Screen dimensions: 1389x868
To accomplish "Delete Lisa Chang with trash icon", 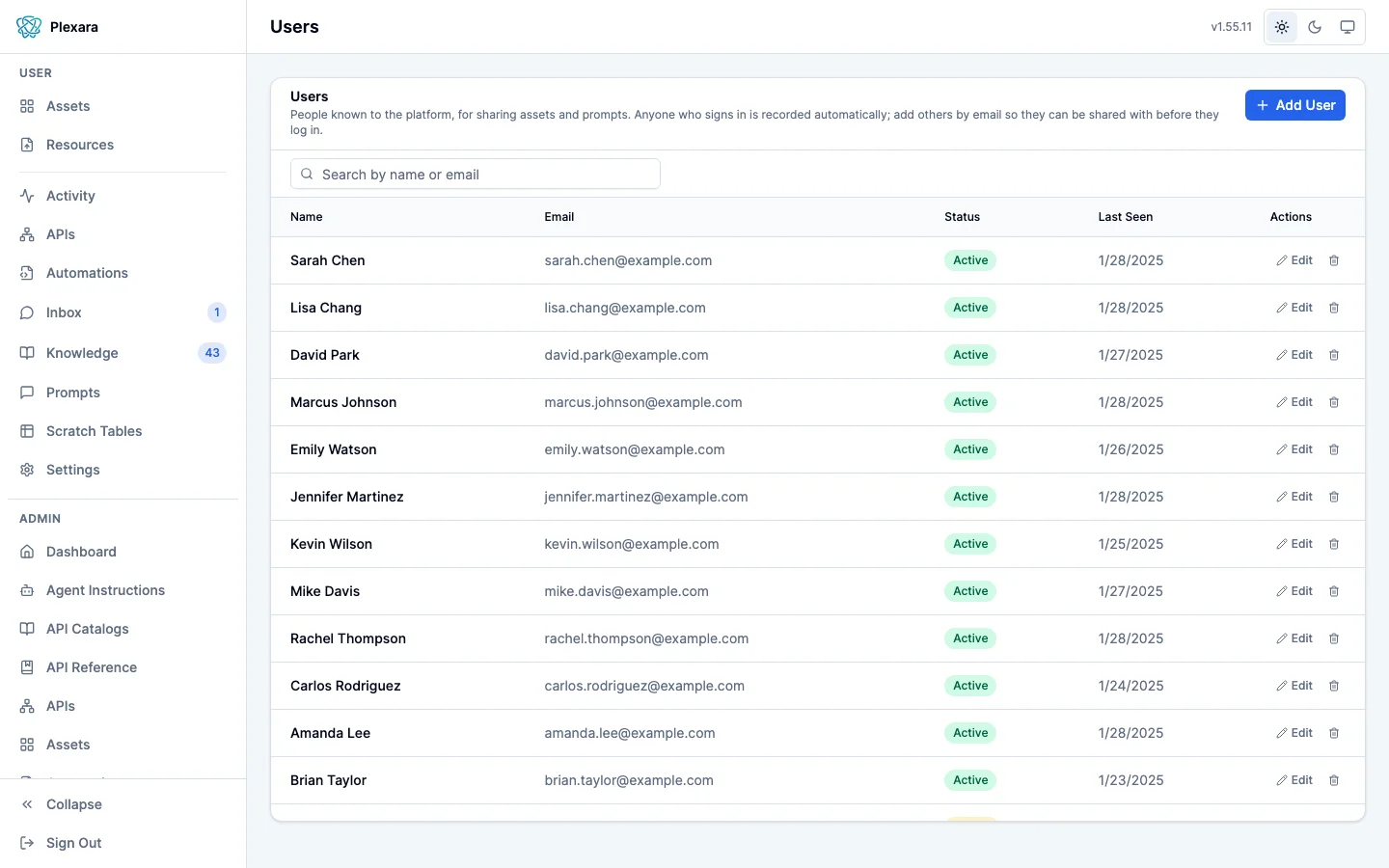I will (1334, 308).
